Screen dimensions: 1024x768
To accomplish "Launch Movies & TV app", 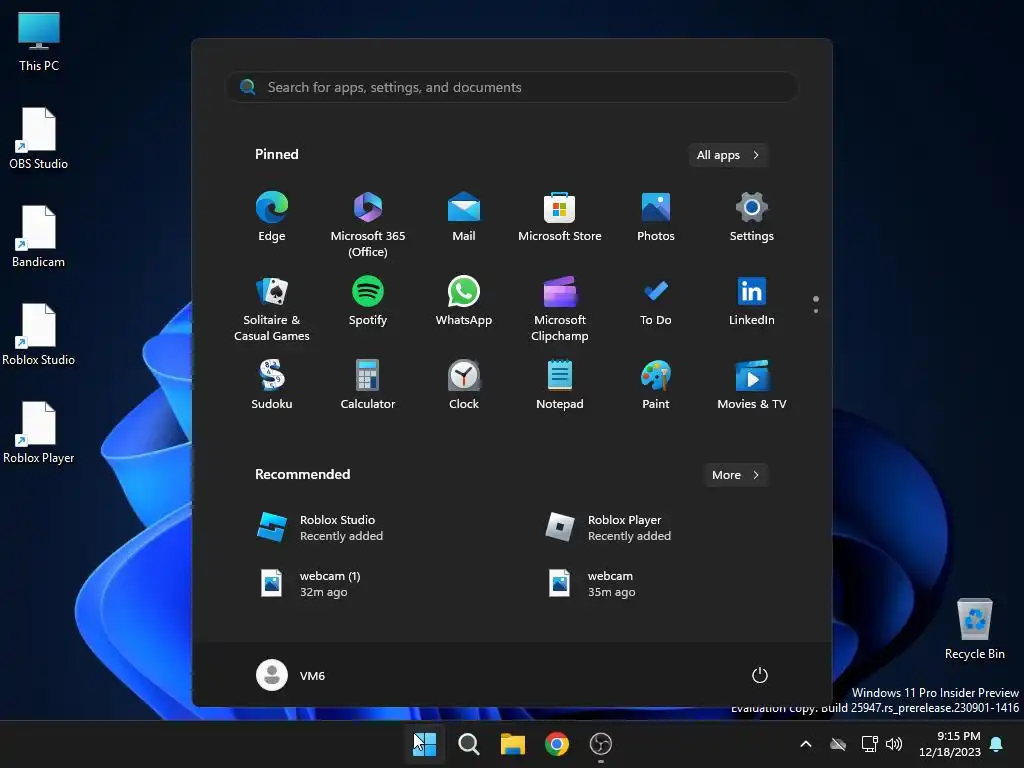I will coord(752,385).
